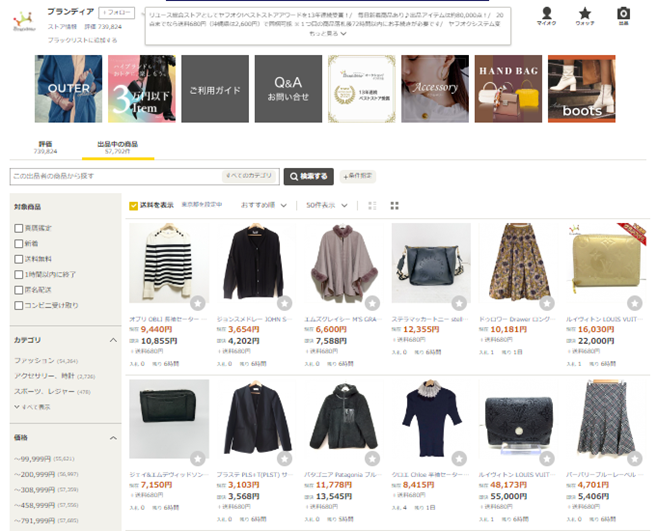
Task: Add the PLST jacket to watchlist
Action: point(285,458)
